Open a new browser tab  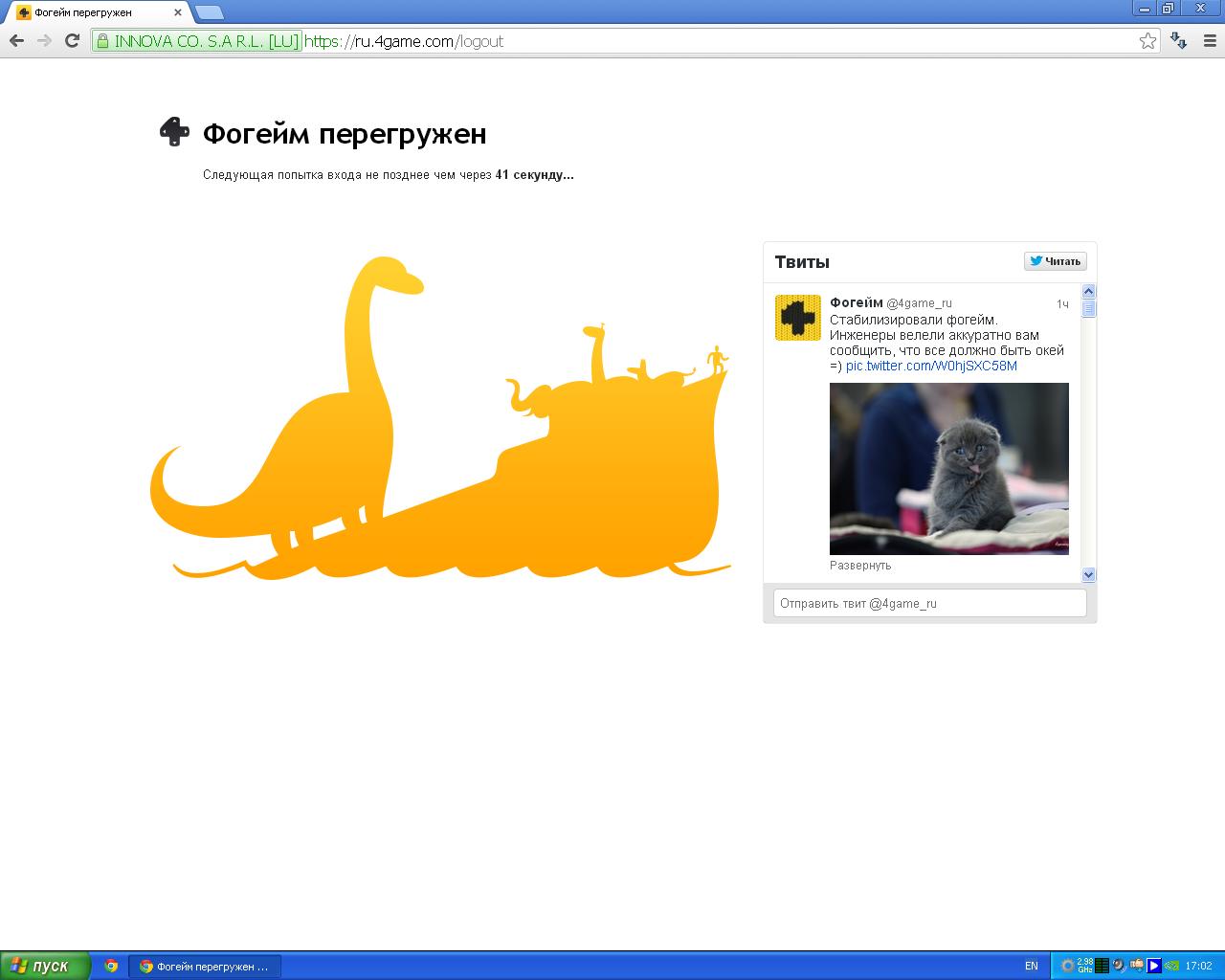click(209, 12)
